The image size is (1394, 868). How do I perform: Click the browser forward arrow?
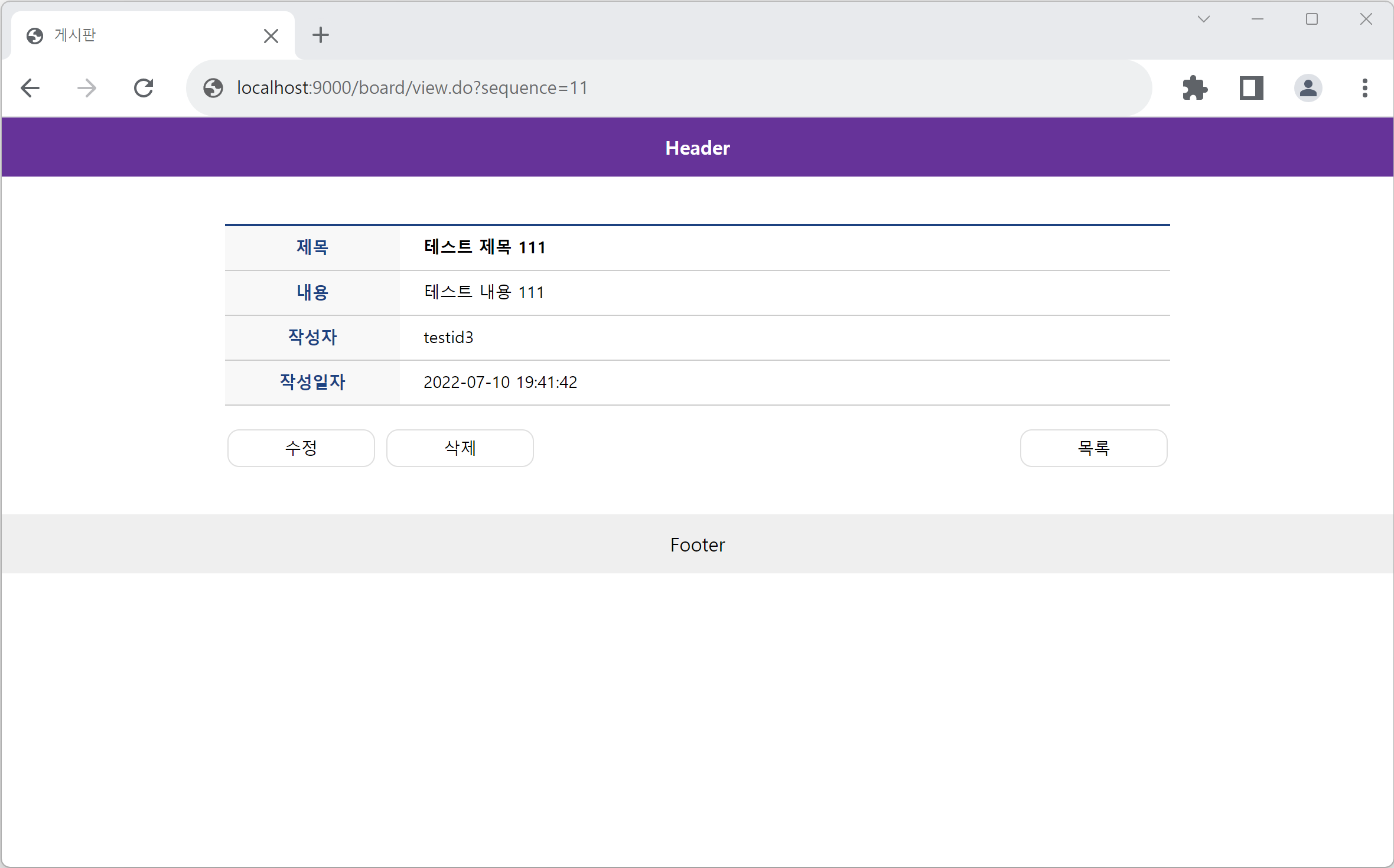click(87, 89)
